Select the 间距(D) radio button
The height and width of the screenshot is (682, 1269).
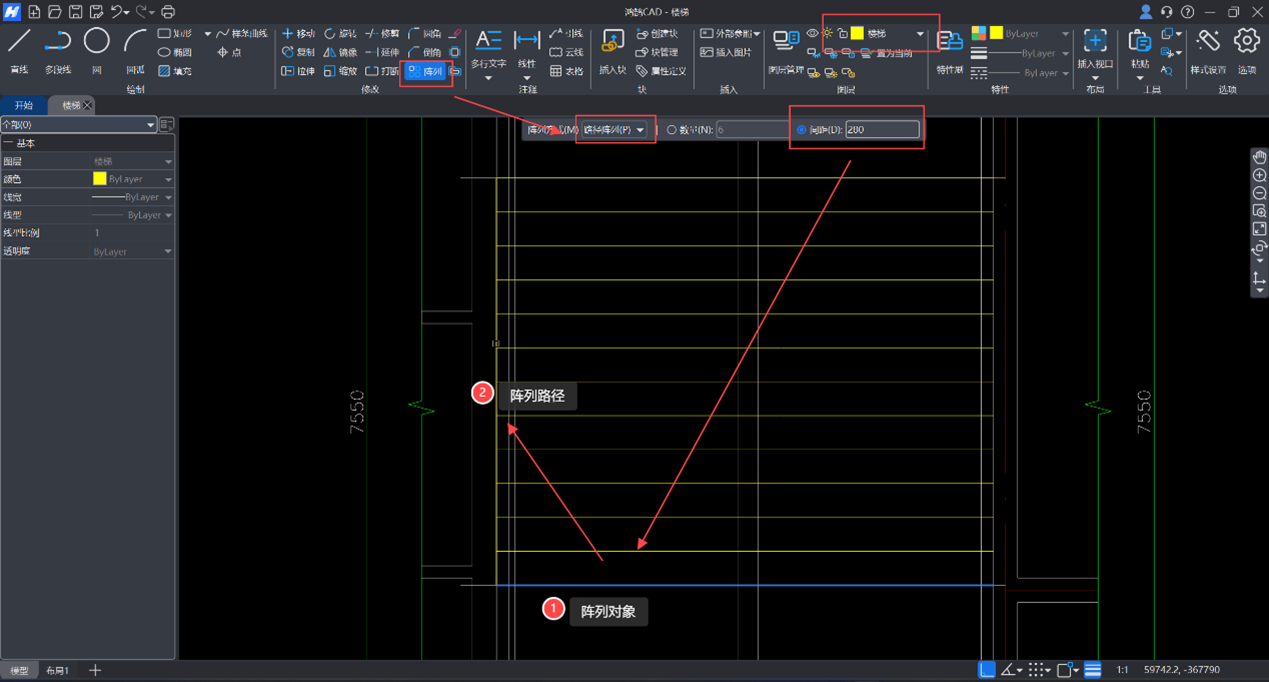pos(801,130)
